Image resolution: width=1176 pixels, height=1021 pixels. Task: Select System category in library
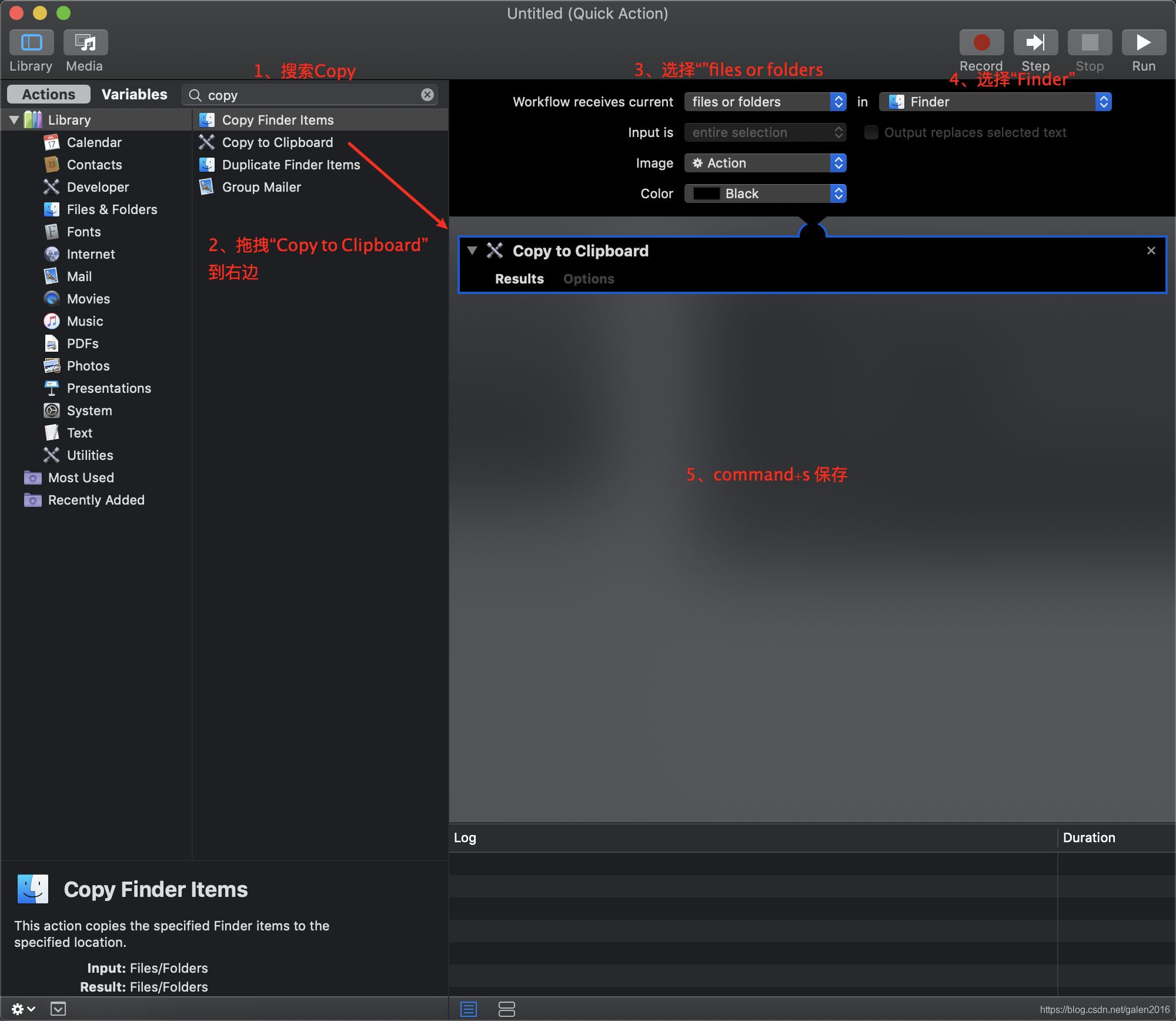[x=89, y=411]
